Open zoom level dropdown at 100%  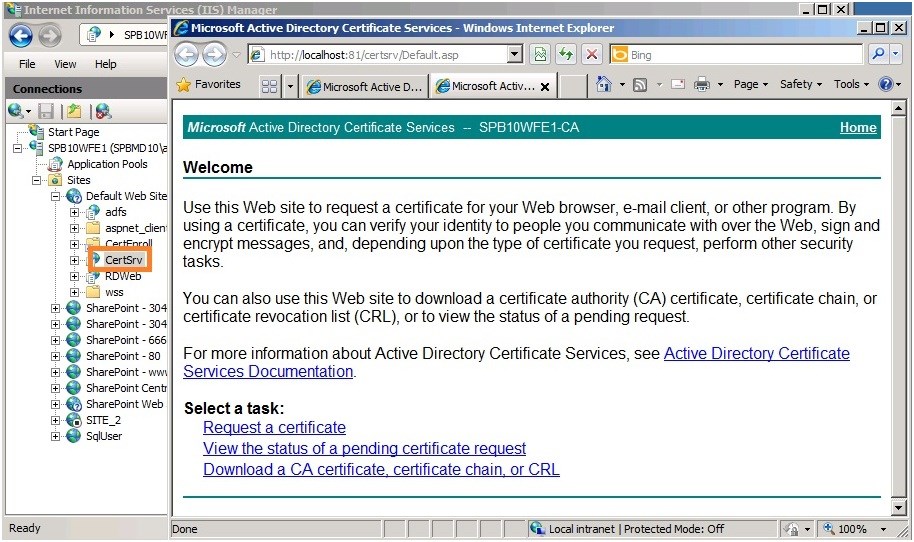(x=884, y=529)
